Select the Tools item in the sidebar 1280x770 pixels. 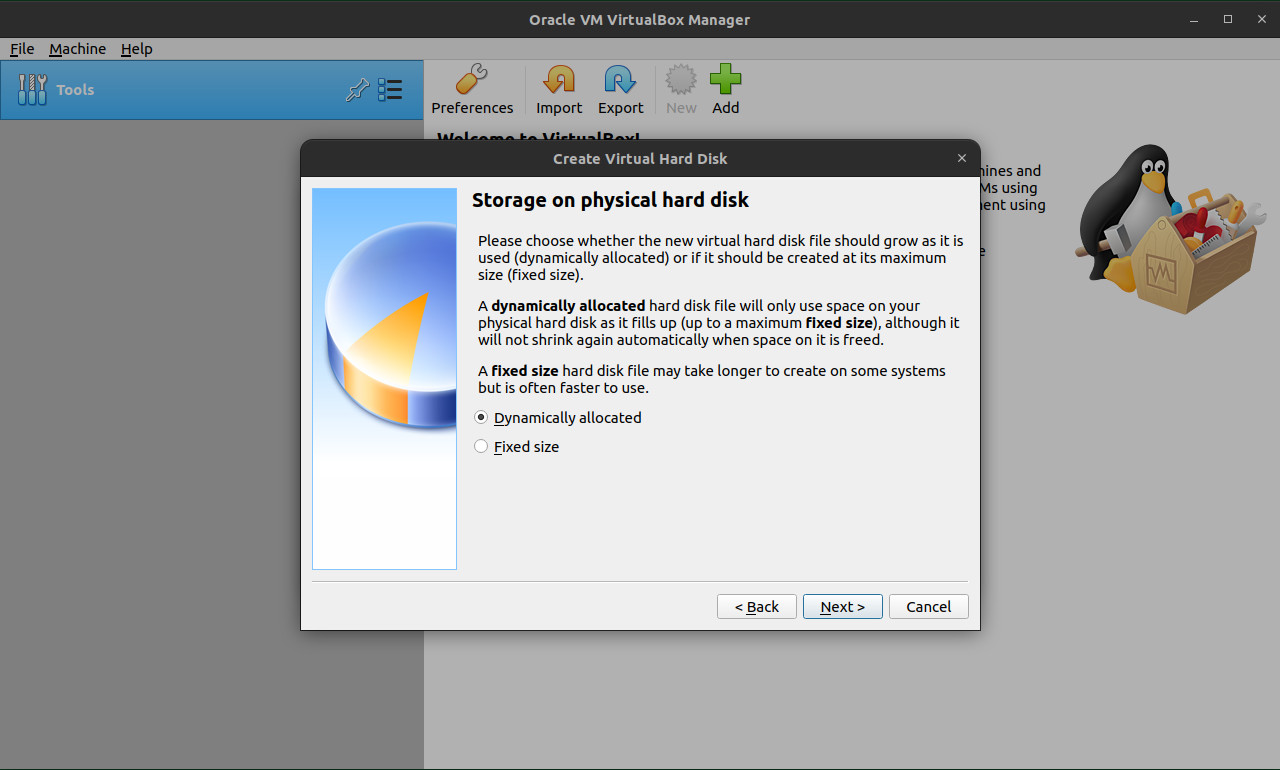212,90
